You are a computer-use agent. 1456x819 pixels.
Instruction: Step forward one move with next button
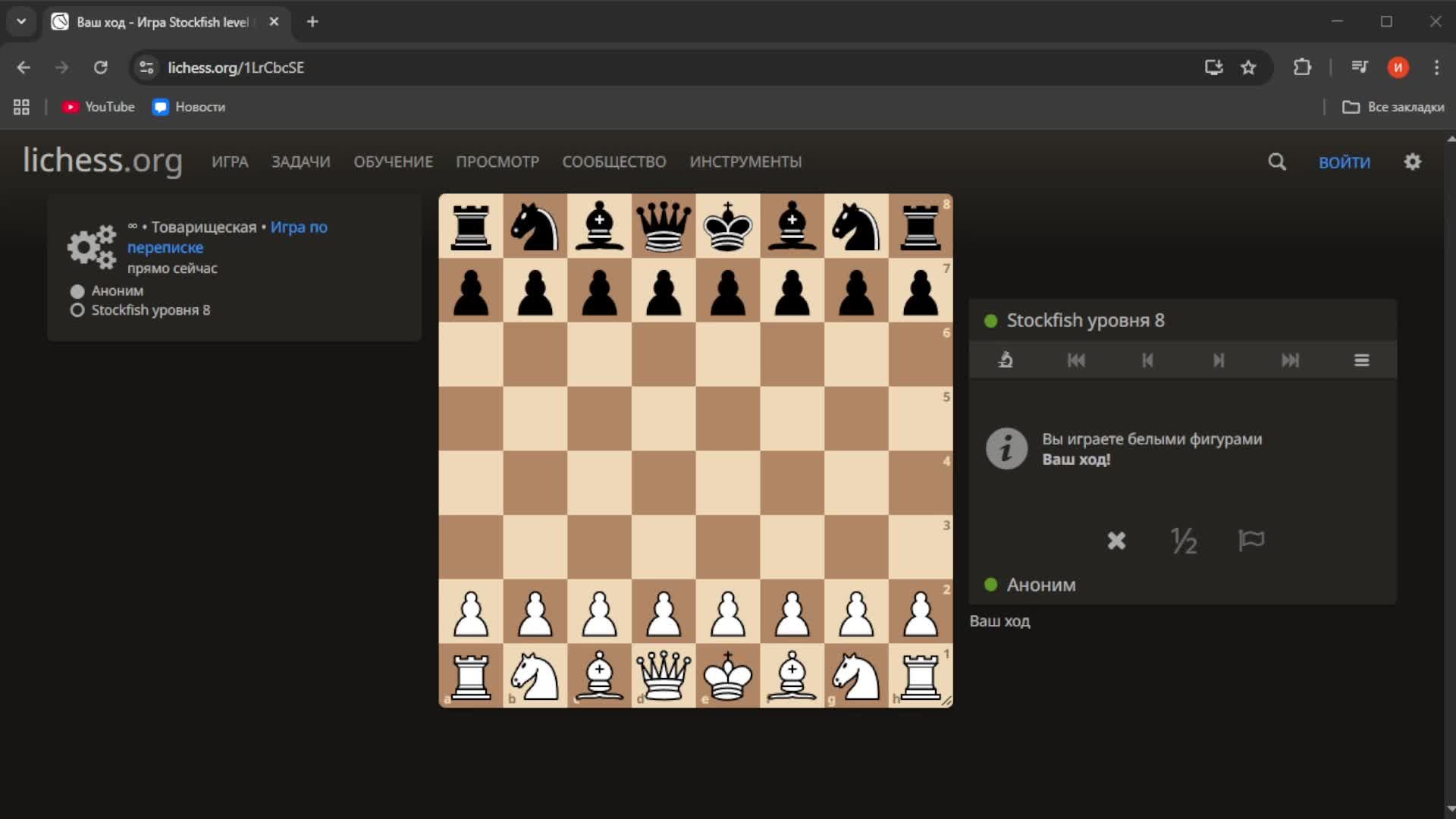click(1219, 360)
